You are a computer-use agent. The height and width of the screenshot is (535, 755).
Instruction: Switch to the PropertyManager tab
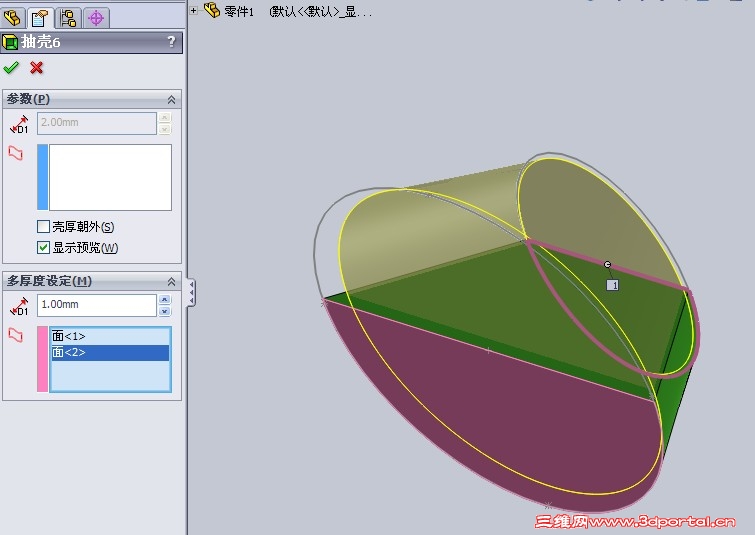coord(40,18)
